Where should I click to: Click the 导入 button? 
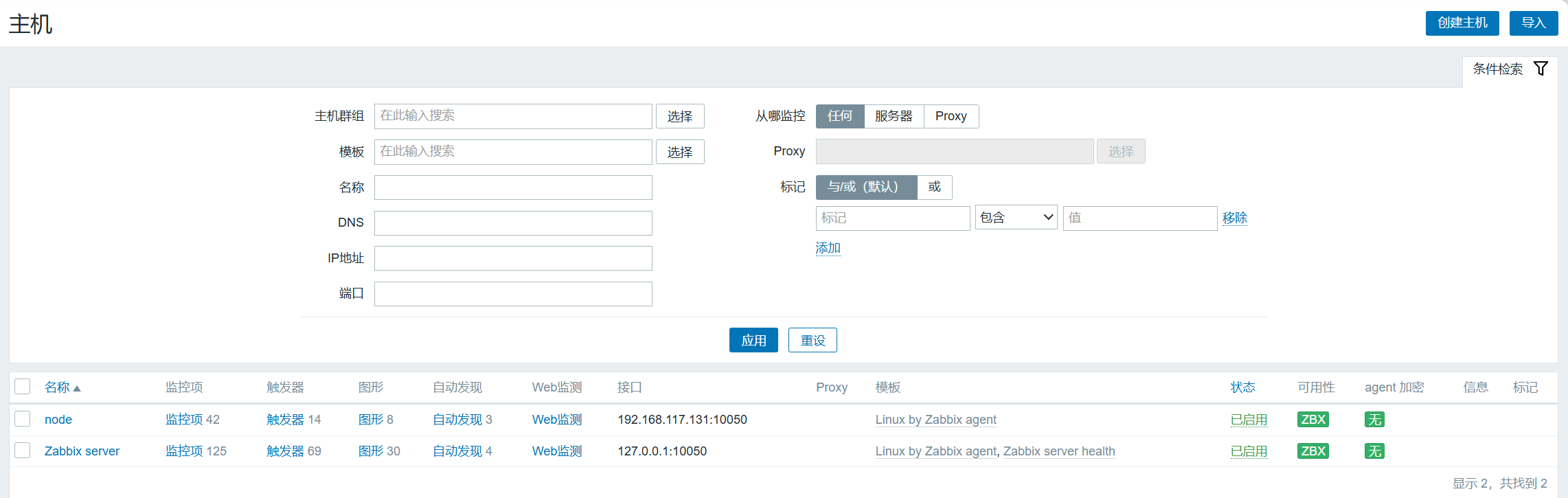click(1534, 23)
